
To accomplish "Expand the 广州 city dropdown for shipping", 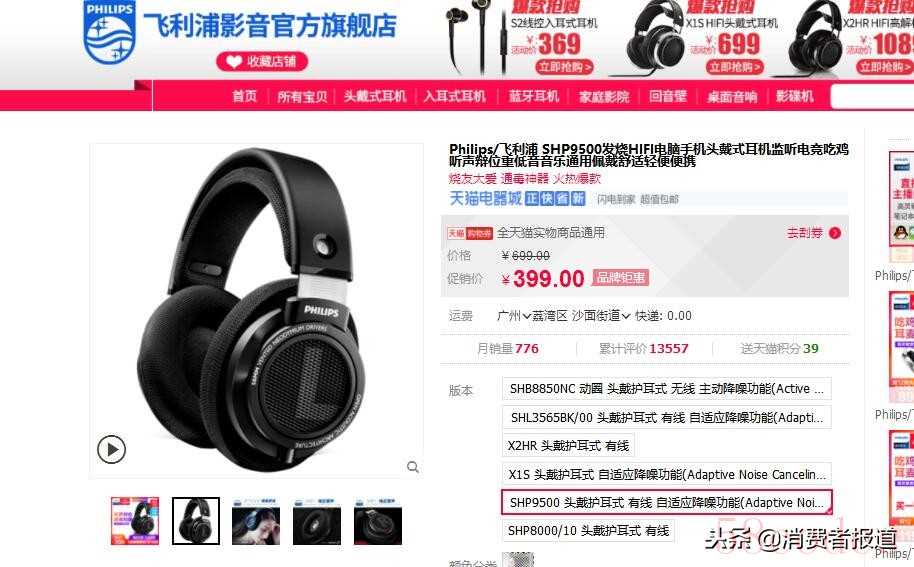I will click(x=514, y=316).
